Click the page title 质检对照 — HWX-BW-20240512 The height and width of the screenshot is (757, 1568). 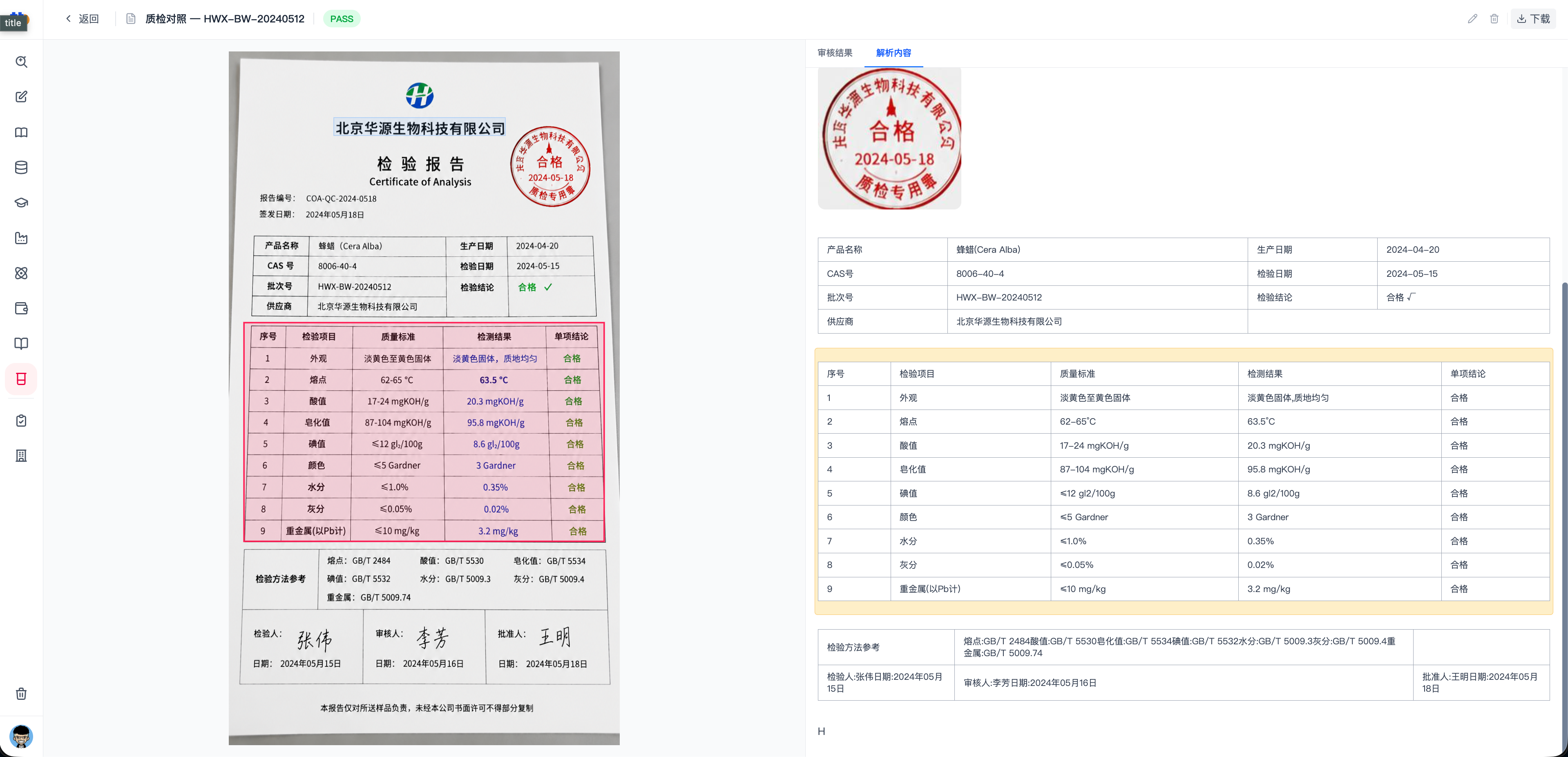point(225,19)
